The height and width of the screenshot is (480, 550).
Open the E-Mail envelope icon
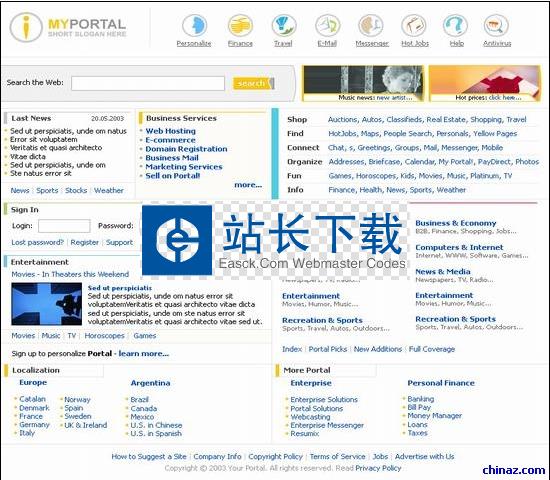point(327,25)
